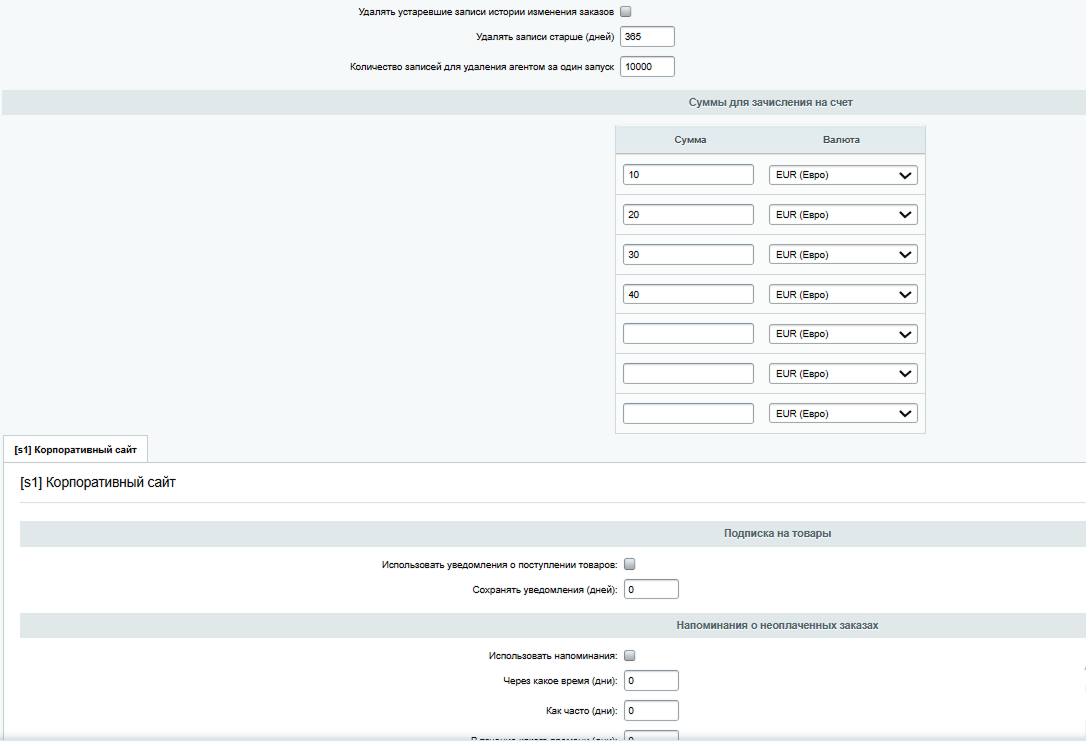This screenshot has height=744, width=1086.
Task: Click the delete records older than days field
Action: pyautogui.click(x=647, y=37)
